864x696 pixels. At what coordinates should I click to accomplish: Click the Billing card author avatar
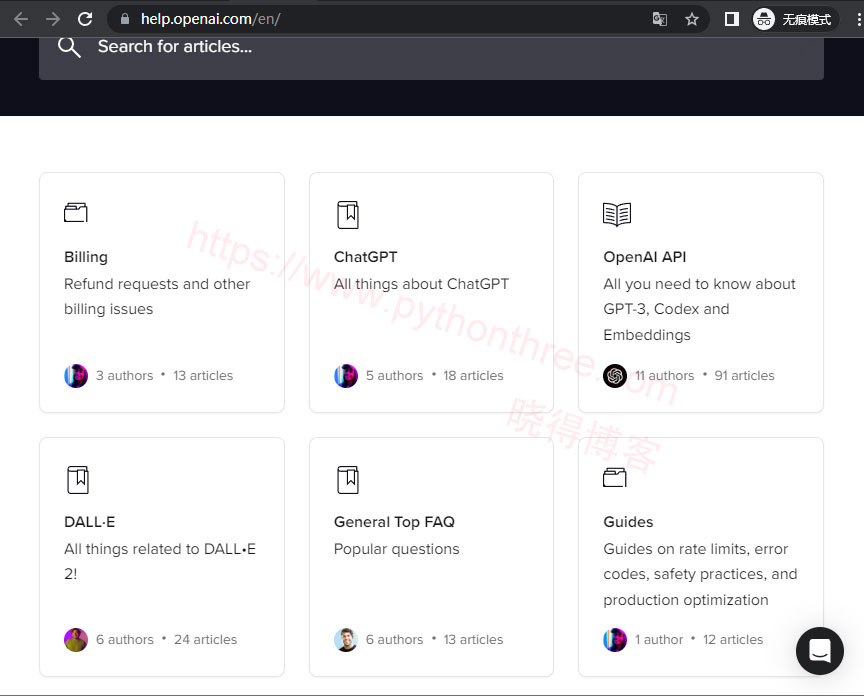pos(76,376)
